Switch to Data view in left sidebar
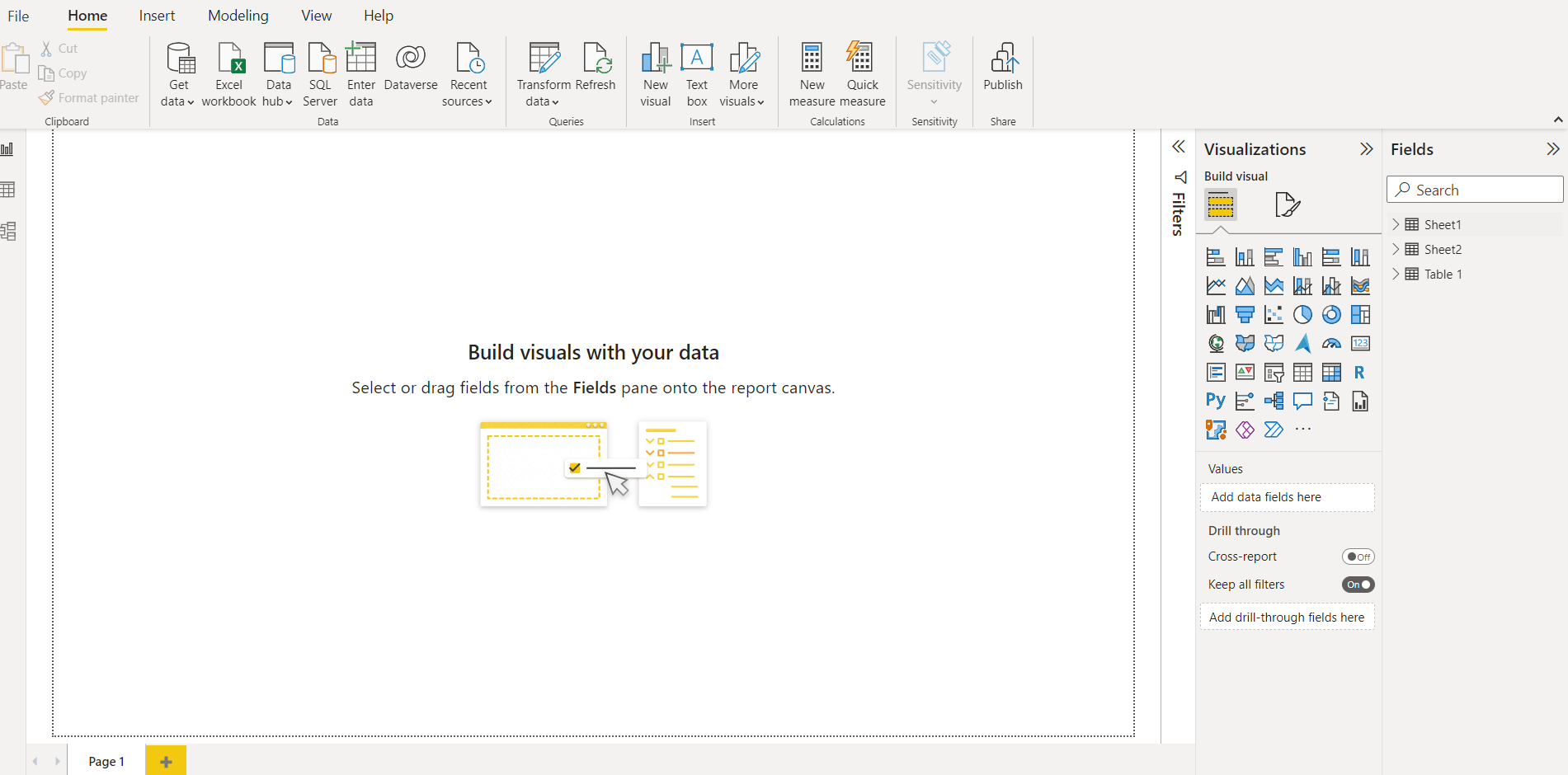The width and height of the screenshot is (1568, 775). (x=8, y=190)
